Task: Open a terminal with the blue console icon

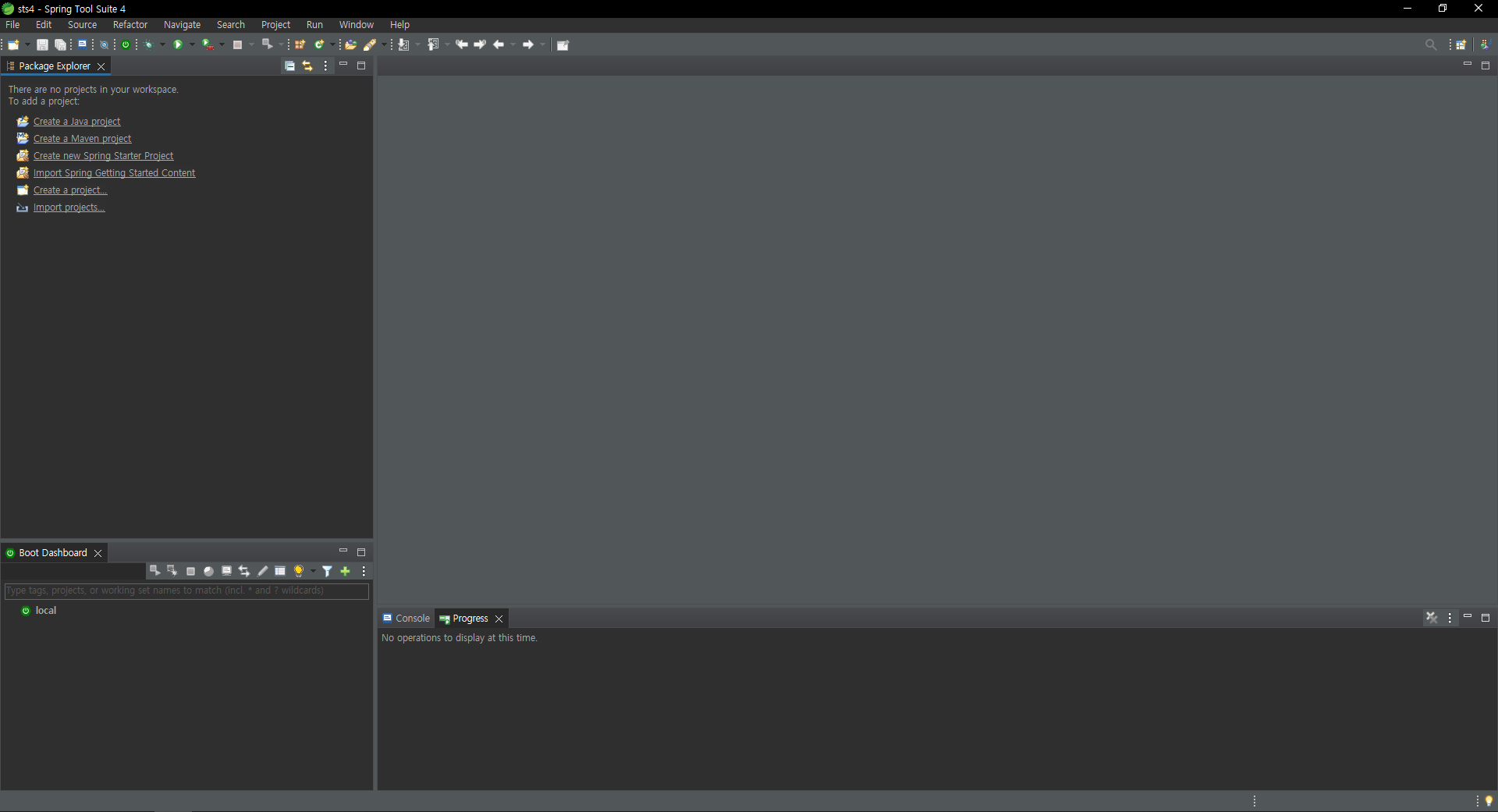Action: 82,44
